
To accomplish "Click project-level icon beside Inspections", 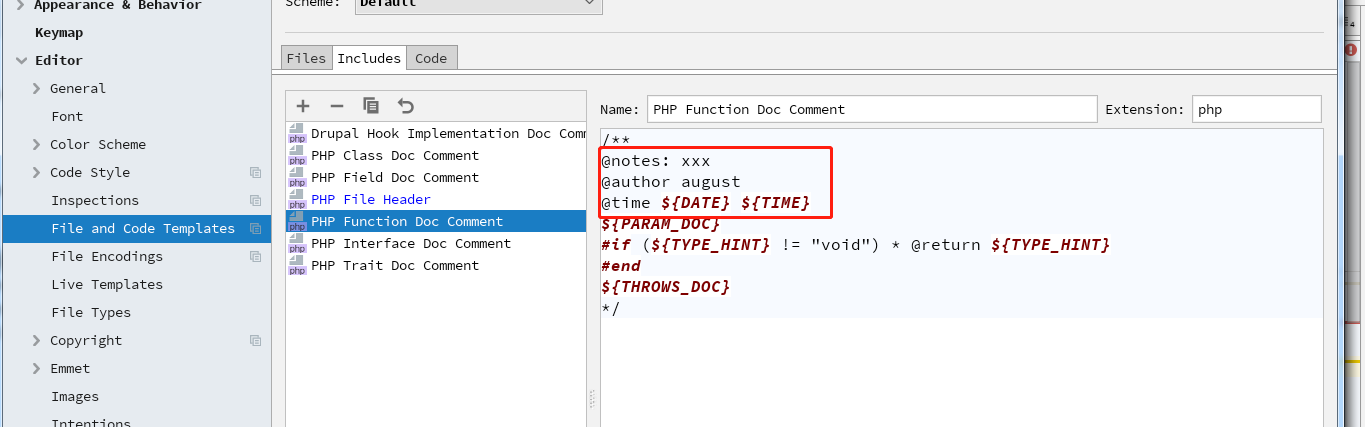I will pos(255,200).
